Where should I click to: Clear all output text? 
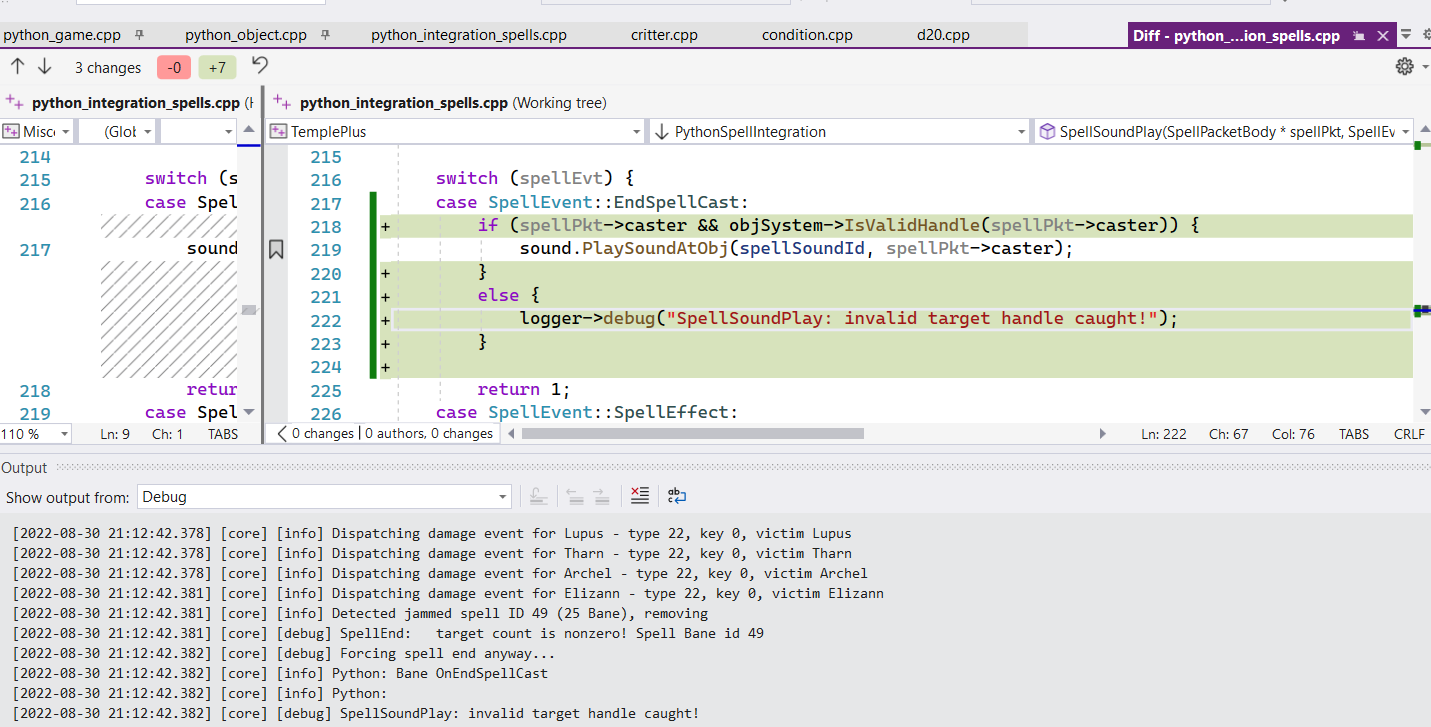640,496
